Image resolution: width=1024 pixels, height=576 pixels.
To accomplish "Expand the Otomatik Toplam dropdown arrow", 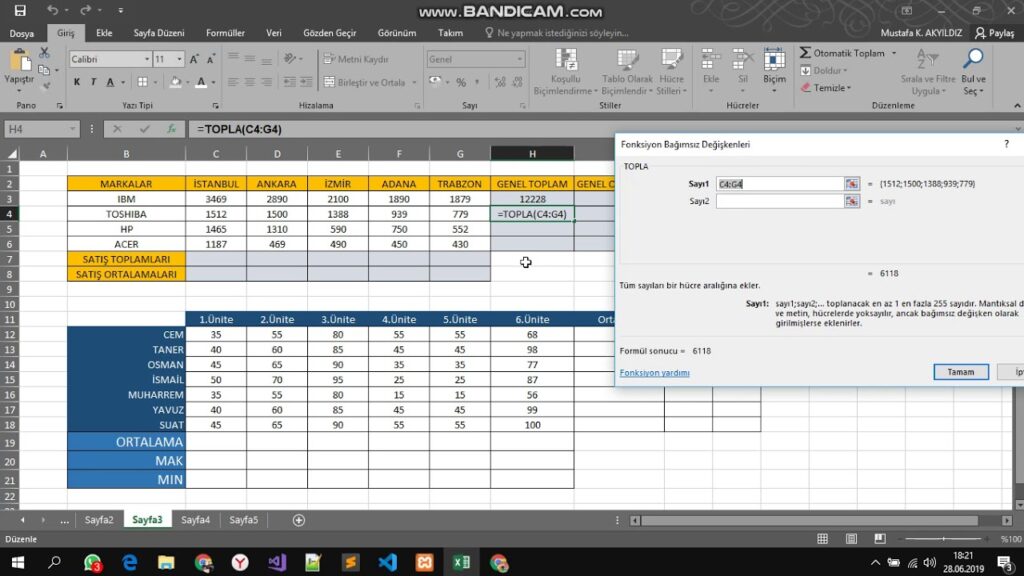I will [x=893, y=53].
